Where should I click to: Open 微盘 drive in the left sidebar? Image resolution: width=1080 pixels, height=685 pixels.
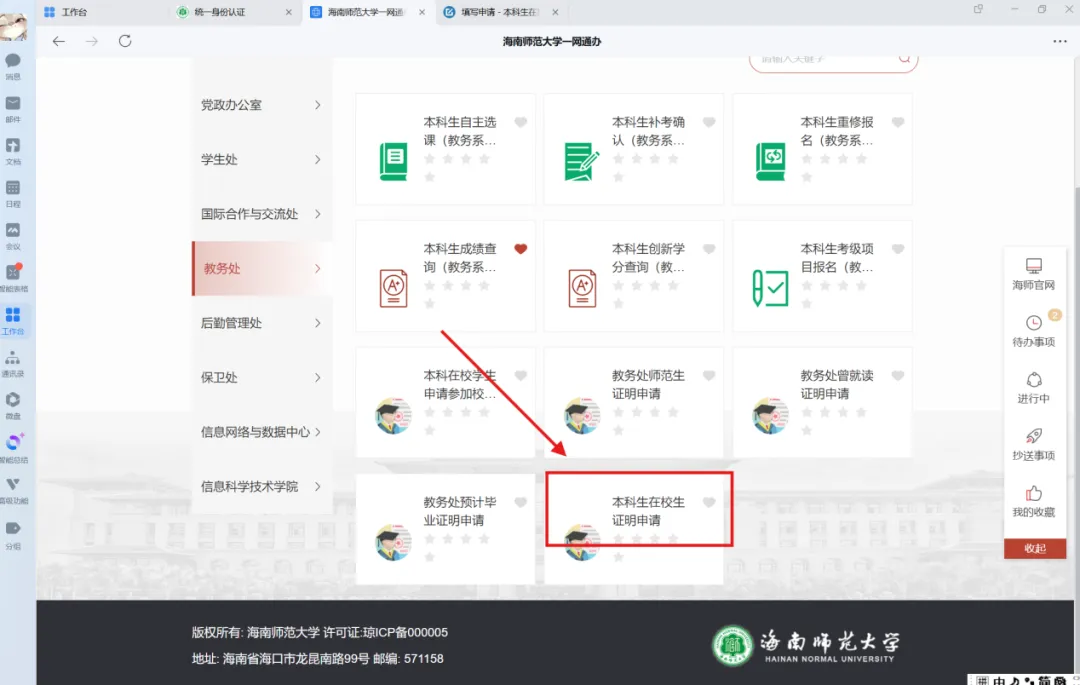coord(12,405)
